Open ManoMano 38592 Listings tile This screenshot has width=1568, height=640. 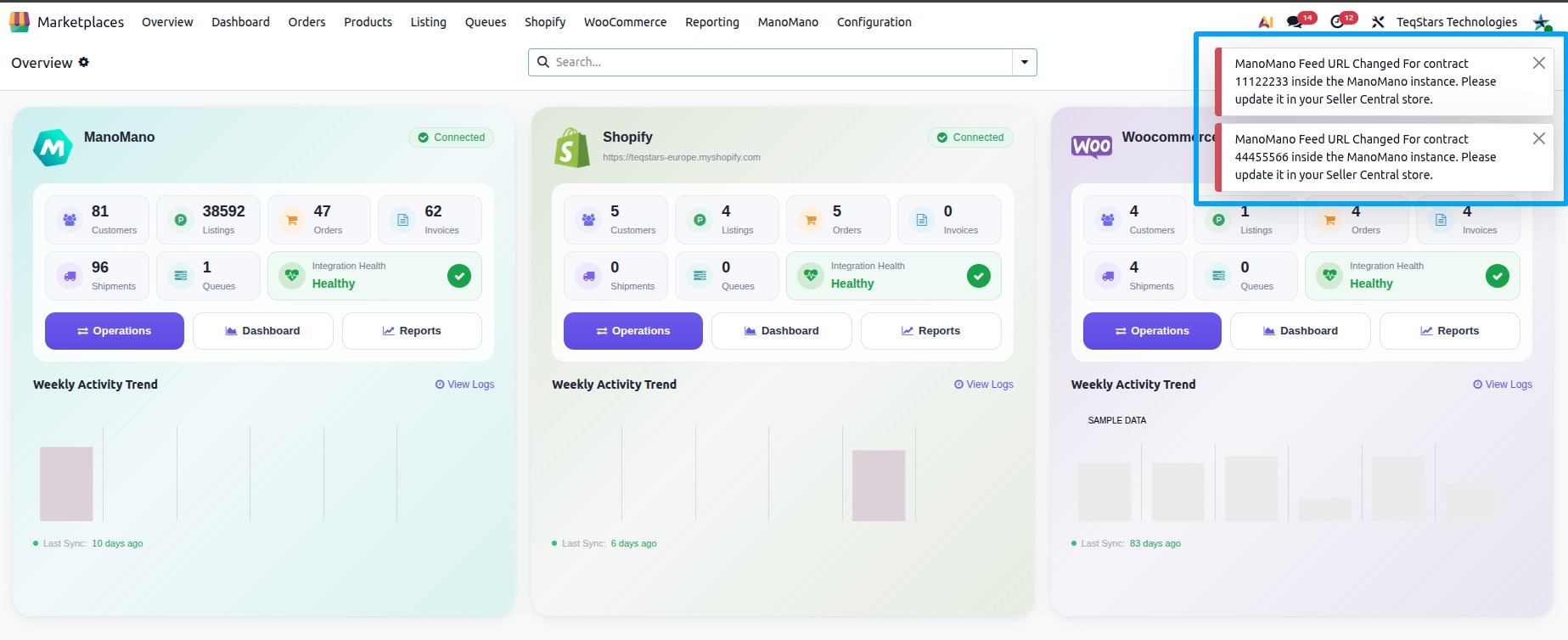208,220
